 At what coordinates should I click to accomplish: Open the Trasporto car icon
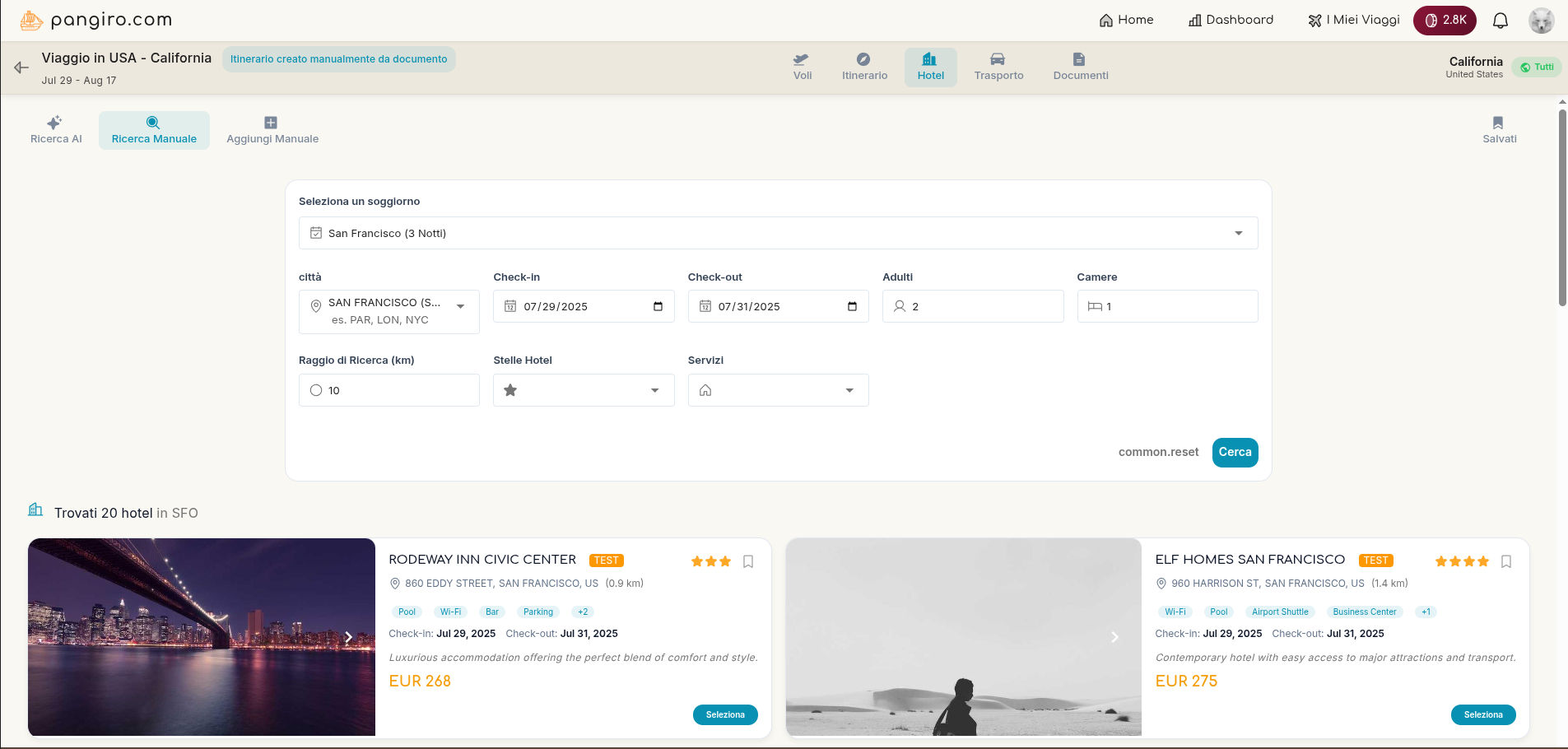tap(998, 58)
